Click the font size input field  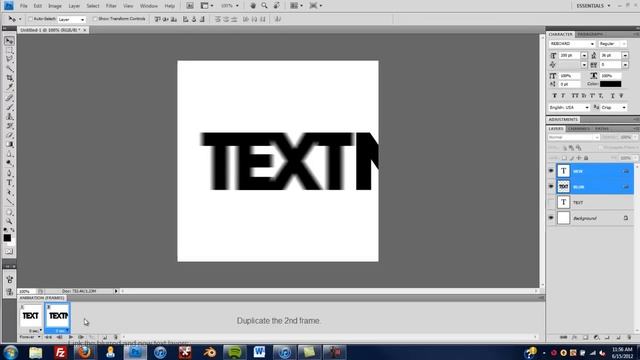pos(569,55)
